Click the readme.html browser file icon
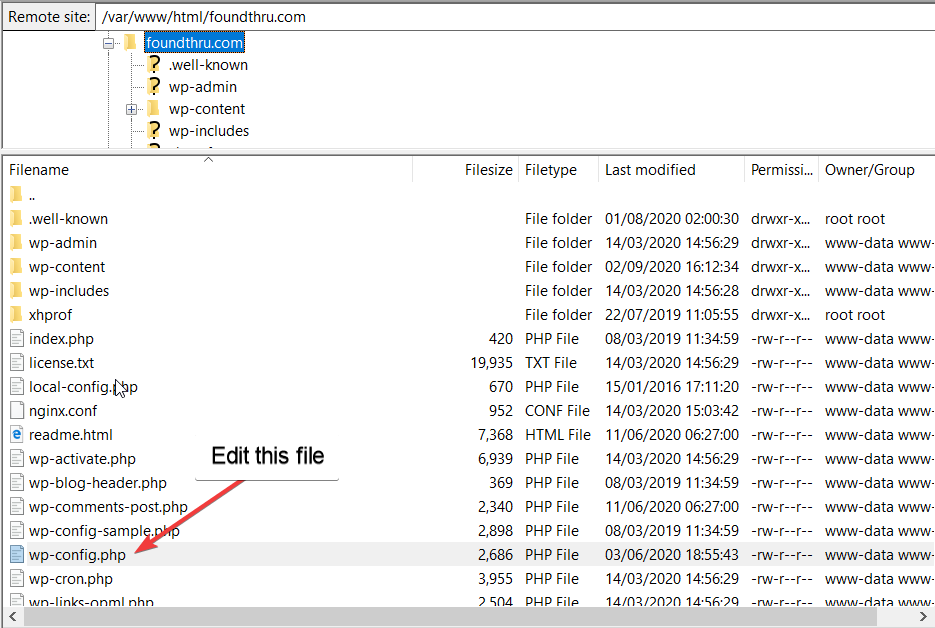The width and height of the screenshot is (935, 628). point(17,435)
